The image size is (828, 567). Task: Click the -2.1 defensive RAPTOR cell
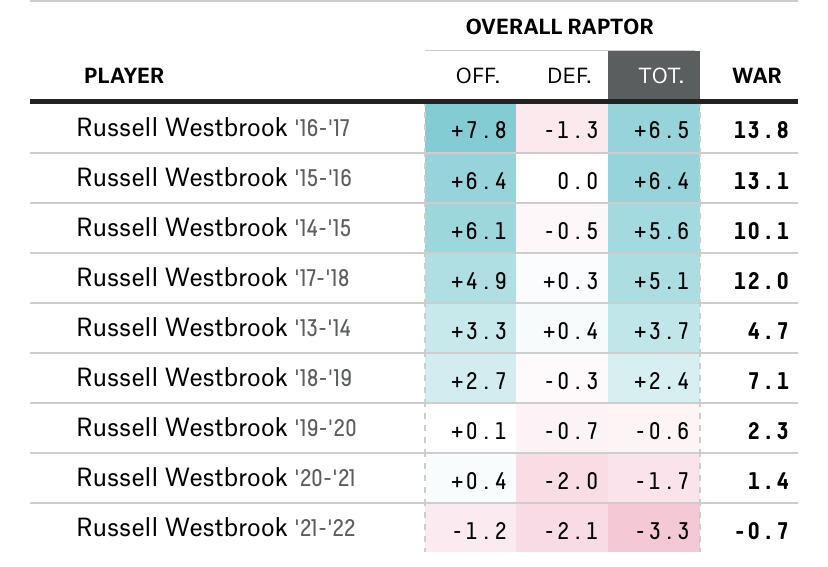[x=571, y=530]
